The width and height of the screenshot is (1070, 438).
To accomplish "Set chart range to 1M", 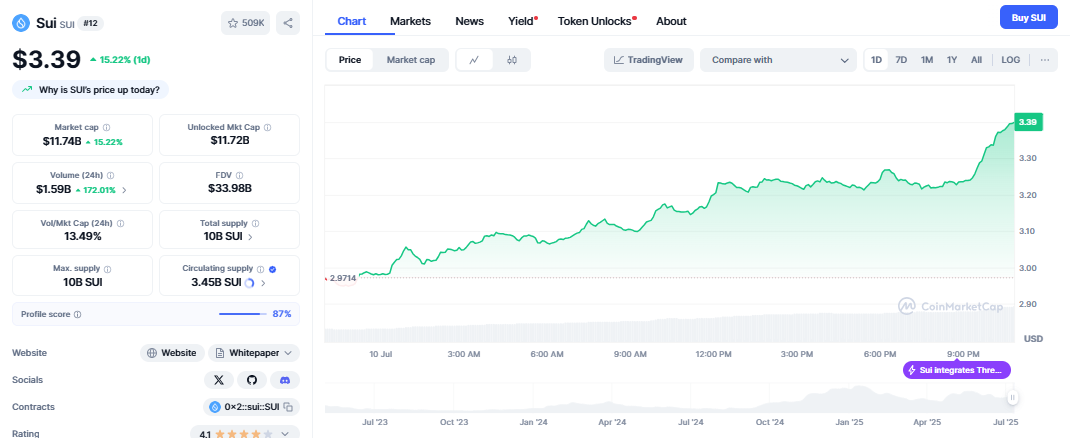I will pos(927,60).
